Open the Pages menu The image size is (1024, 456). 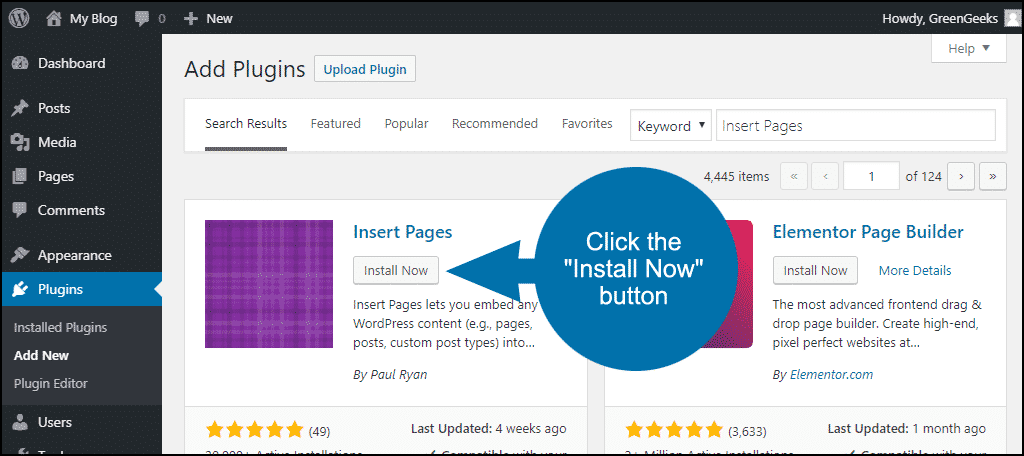56,176
